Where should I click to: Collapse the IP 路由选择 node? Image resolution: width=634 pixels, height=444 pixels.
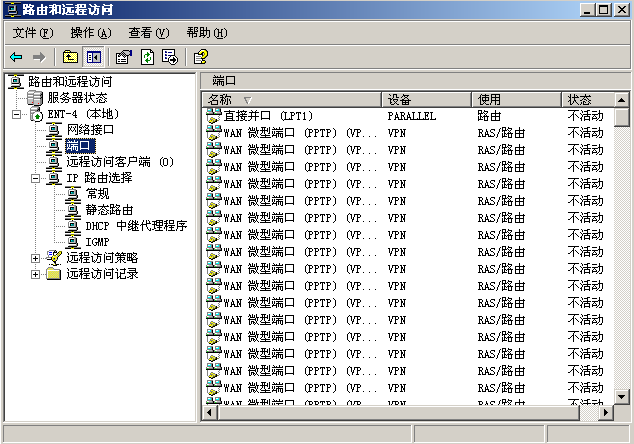pyautogui.click(x=36, y=178)
